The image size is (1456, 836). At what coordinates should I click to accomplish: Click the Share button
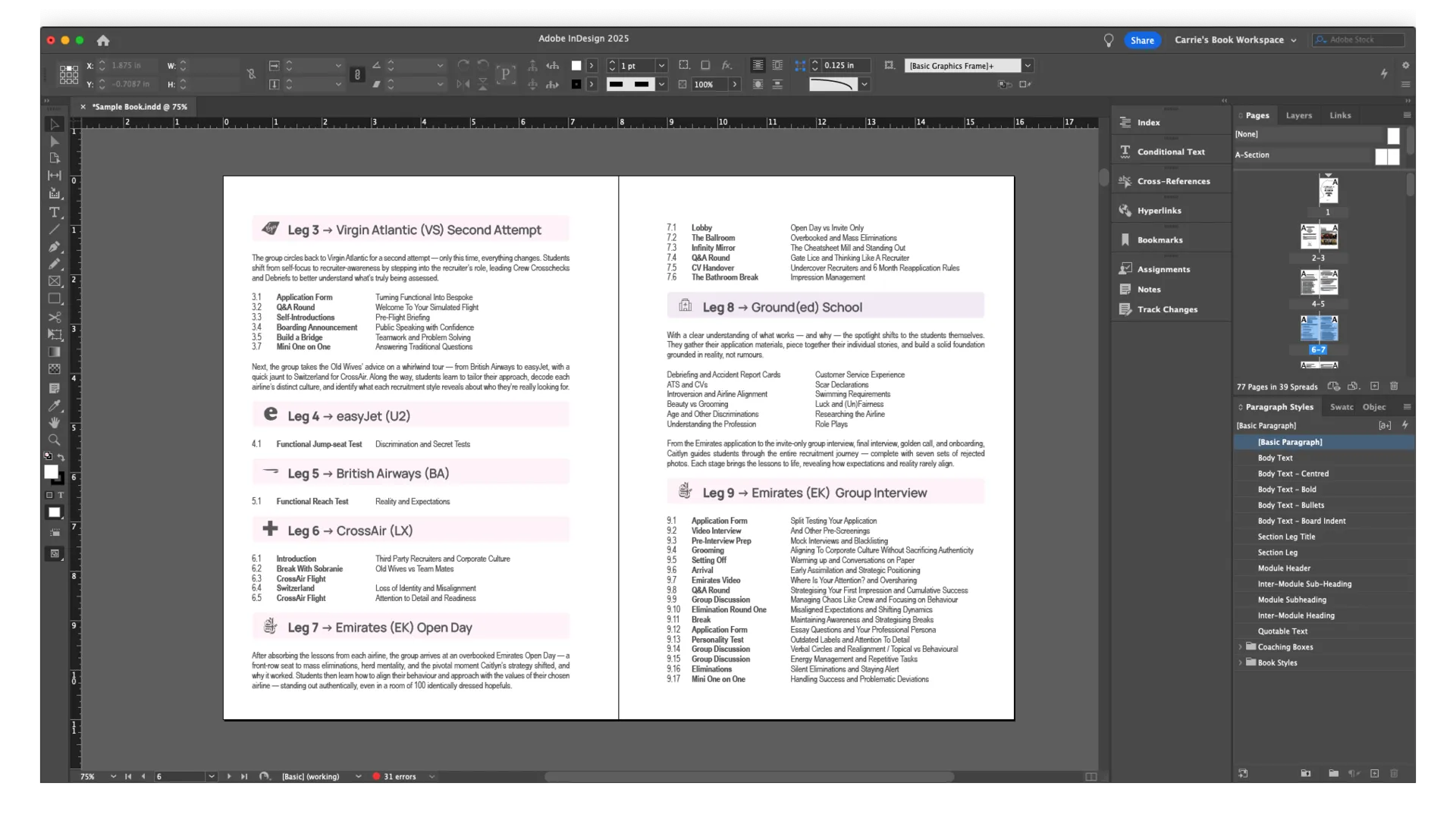click(1141, 40)
